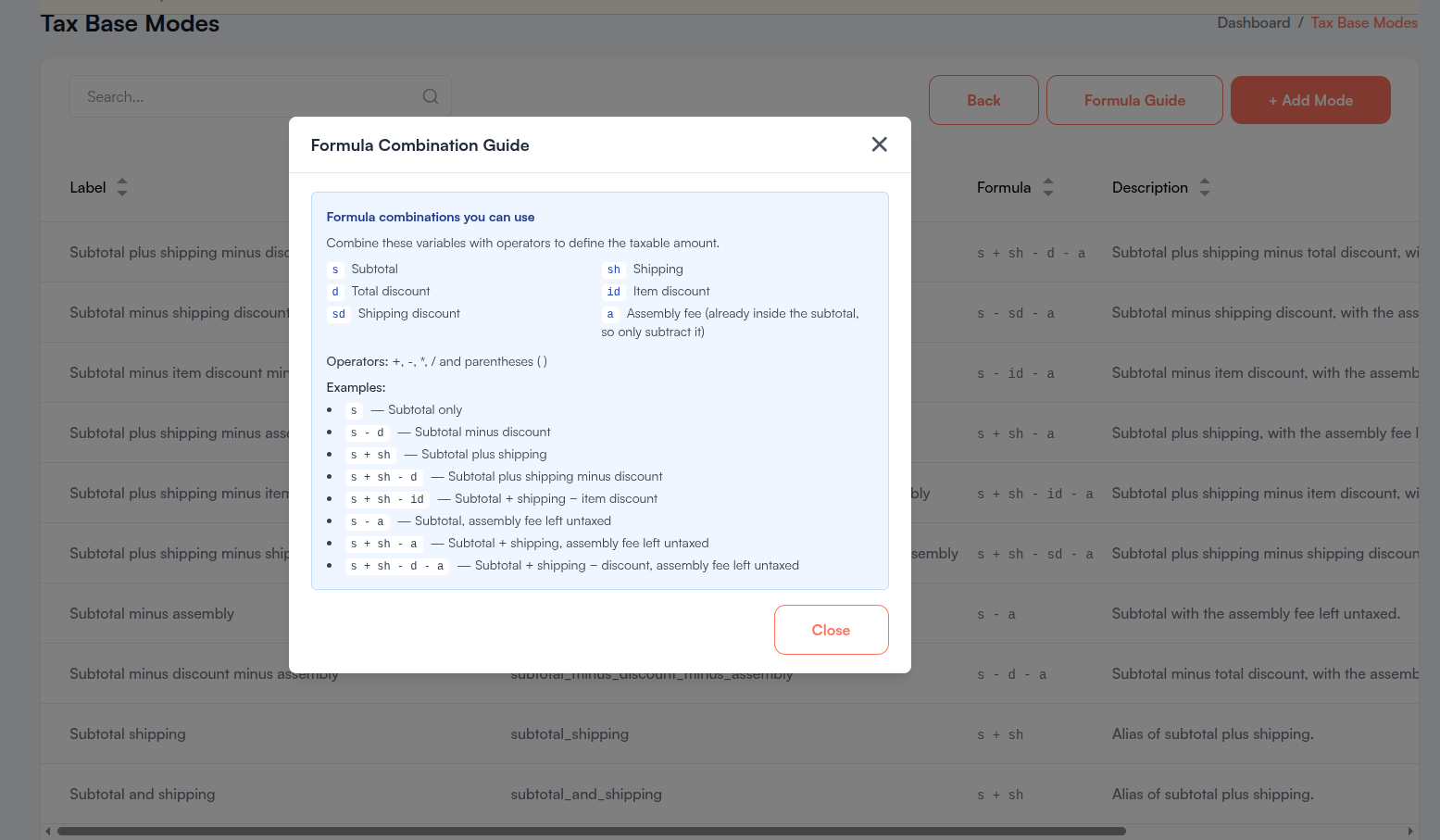Click the 's - d - a' formula cell
The width and height of the screenshot is (1440, 840).
click(1012, 674)
